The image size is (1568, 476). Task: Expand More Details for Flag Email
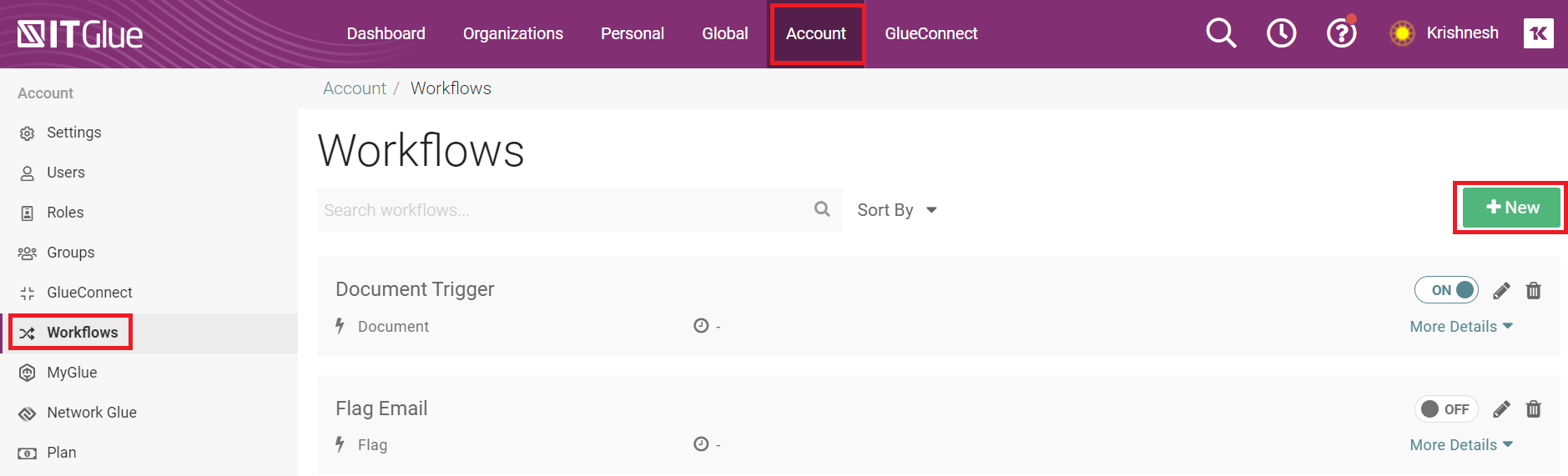(x=1461, y=445)
